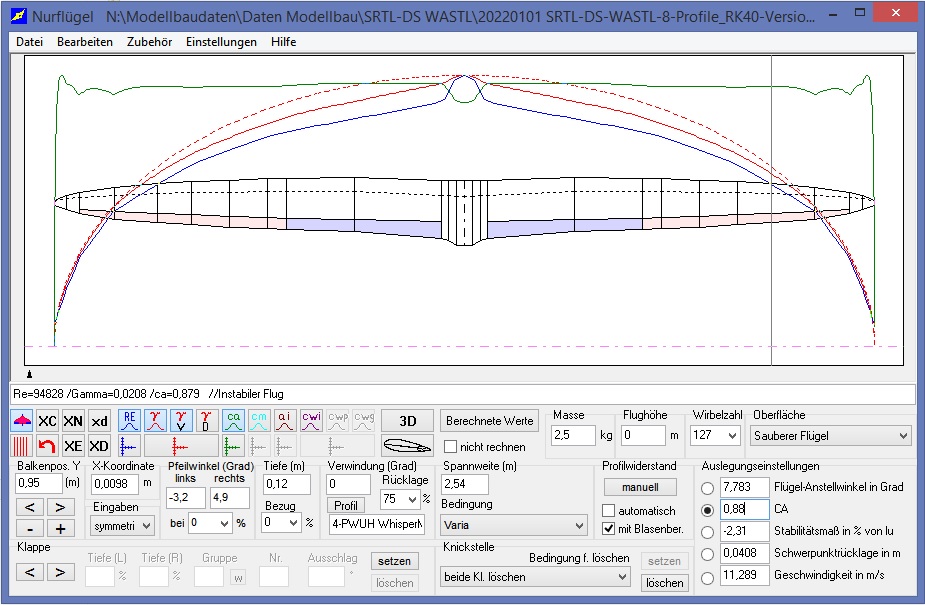Click the red vertical bars icon
This screenshot has height=605, width=925.
click(22, 446)
